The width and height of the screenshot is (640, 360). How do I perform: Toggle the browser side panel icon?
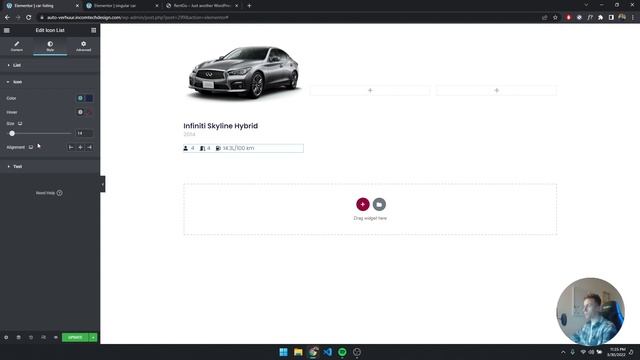[x=611, y=18]
